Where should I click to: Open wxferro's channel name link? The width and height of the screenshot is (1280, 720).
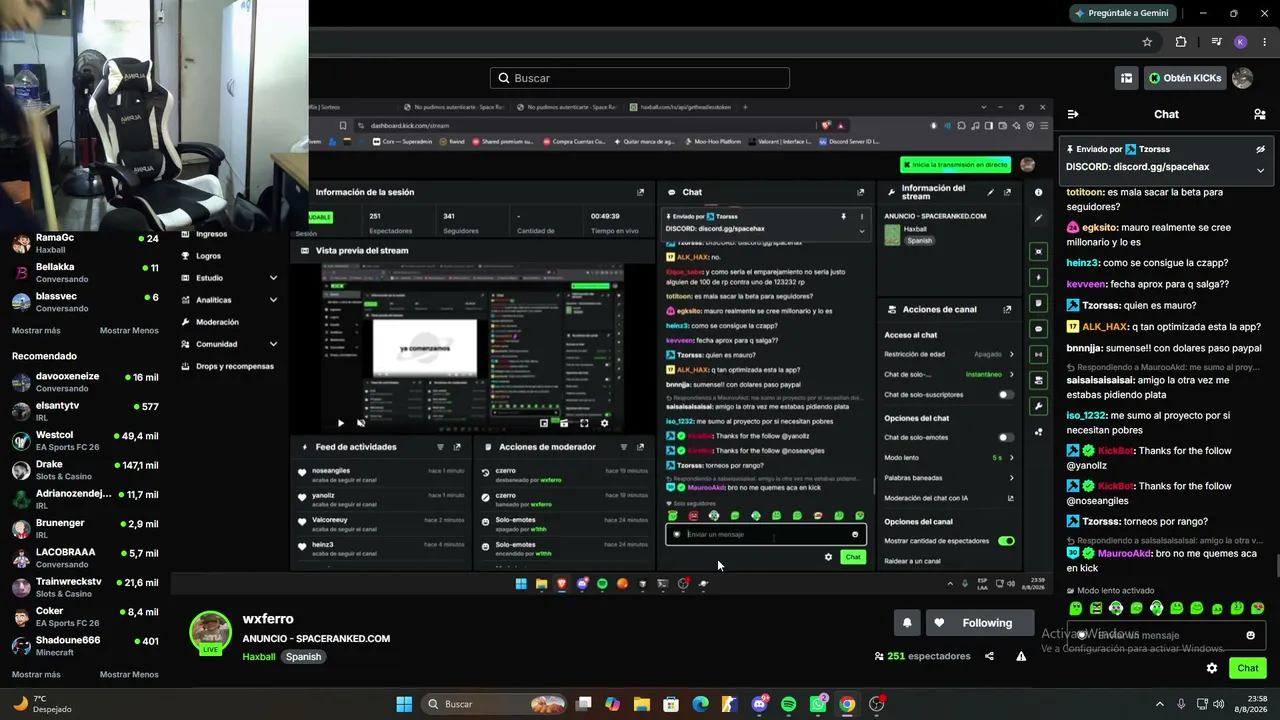point(268,619)
